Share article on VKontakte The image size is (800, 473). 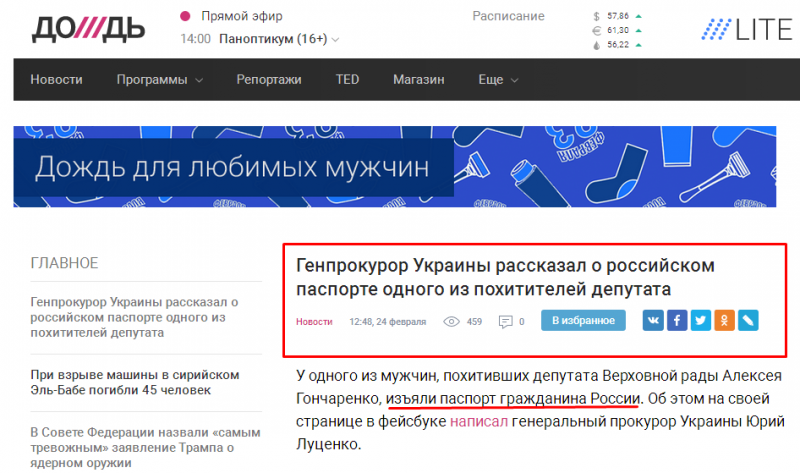[x=653, y=321]
